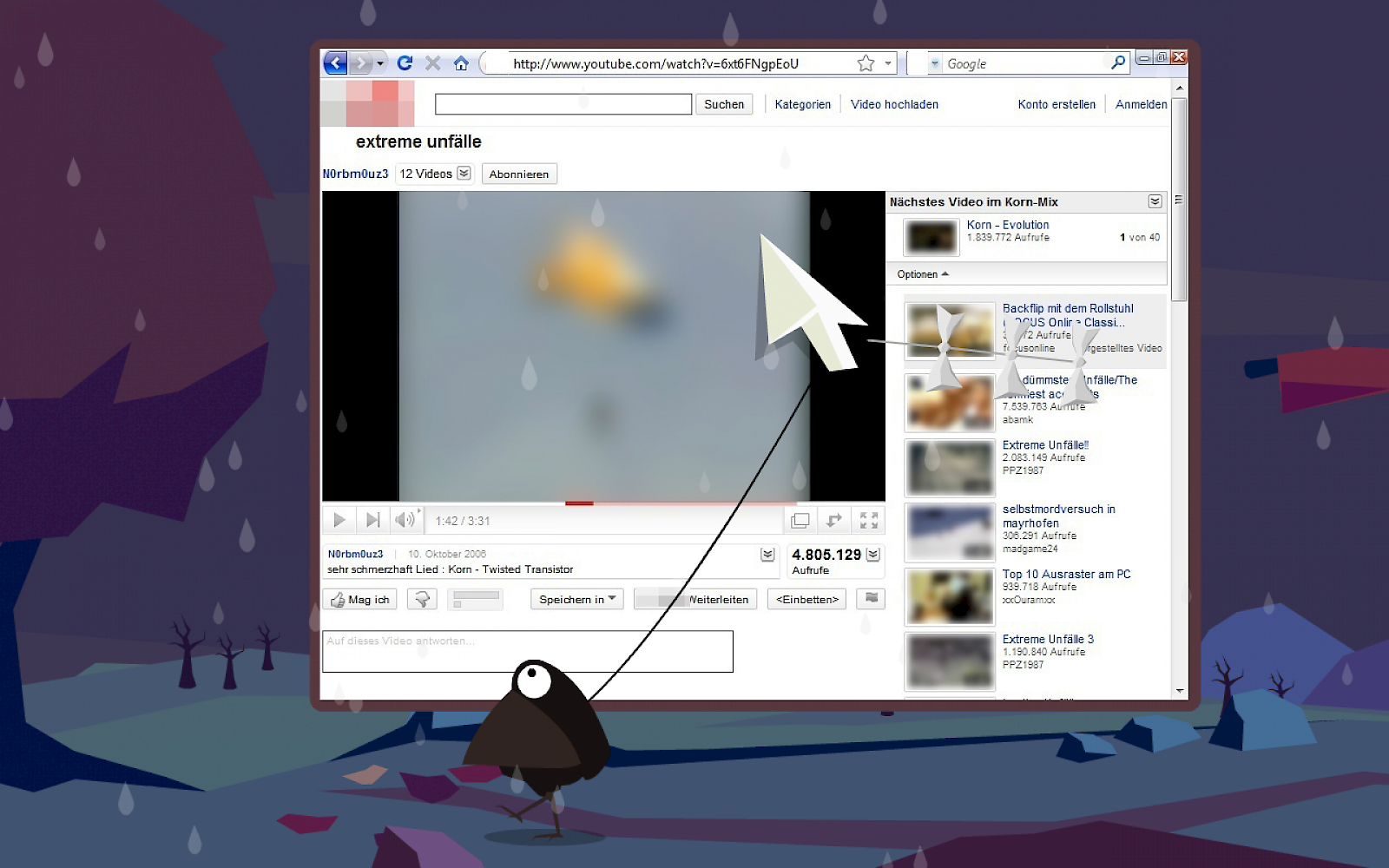Click the Anmelden link

pyautogui.click(x=1141, y=104)
